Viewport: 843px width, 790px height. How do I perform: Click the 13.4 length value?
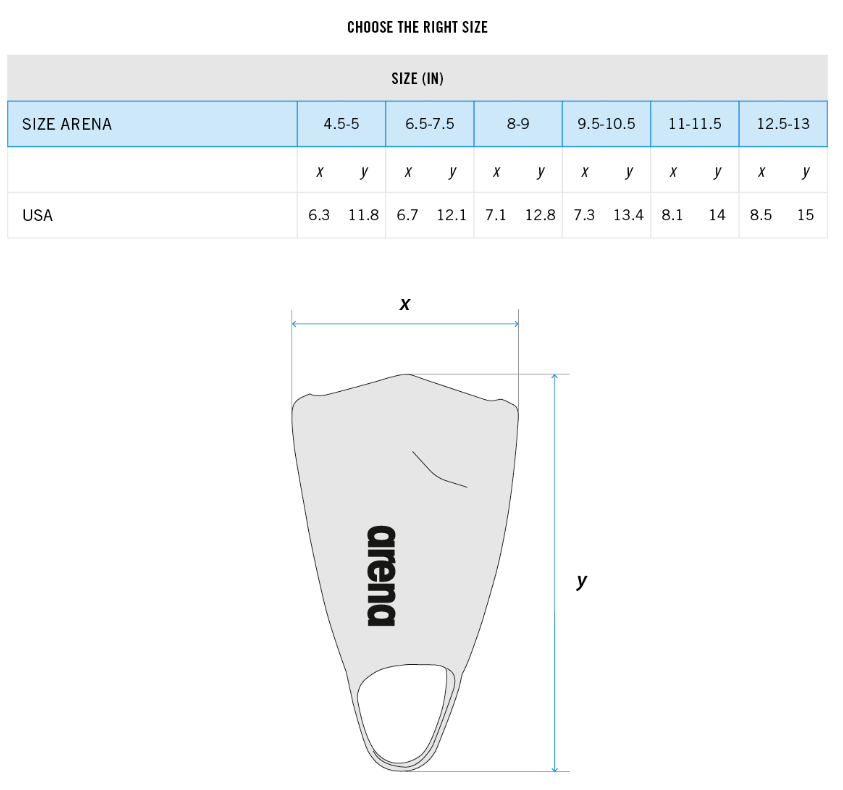628,215
